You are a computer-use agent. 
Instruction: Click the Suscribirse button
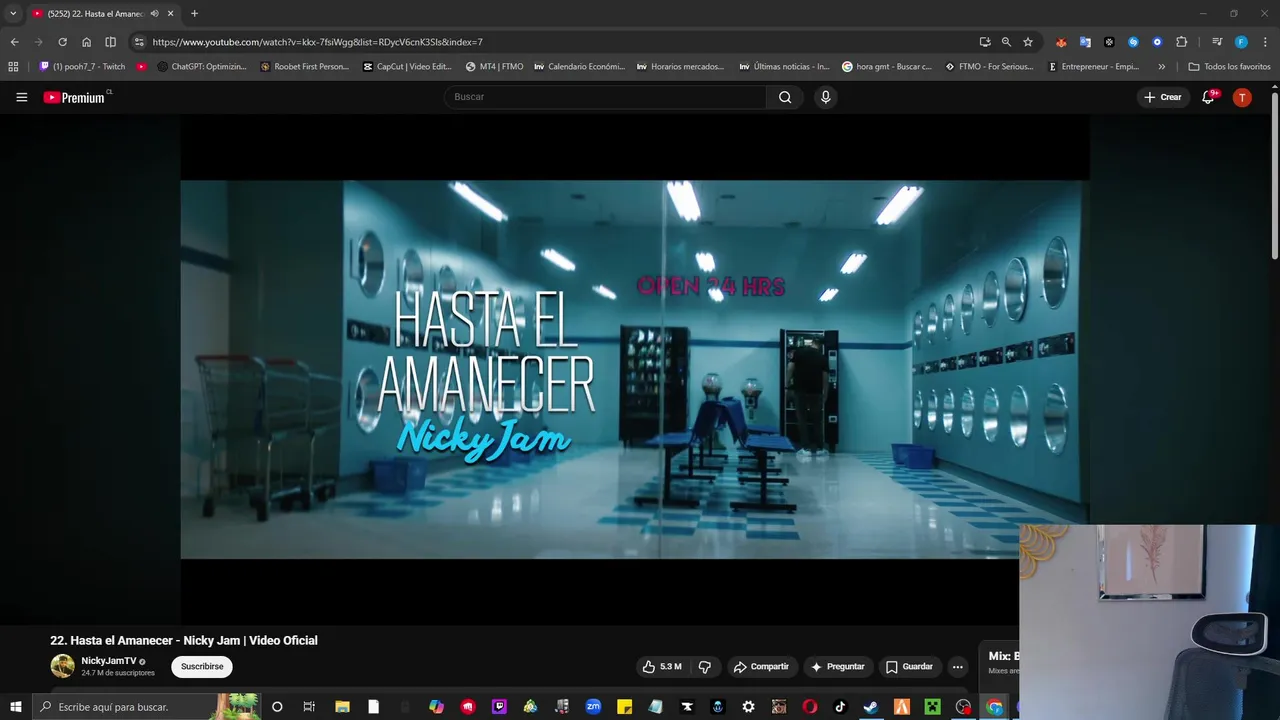[x=202, y=667]
